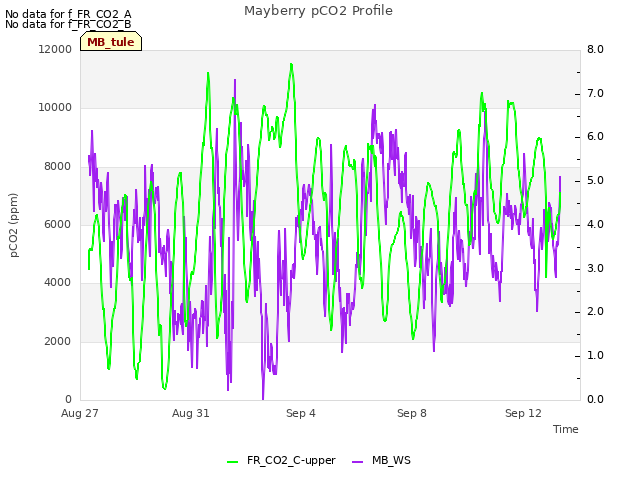The image size is (640, 480).
Task: Click the Time x-axis label
Action: point(566,429)
